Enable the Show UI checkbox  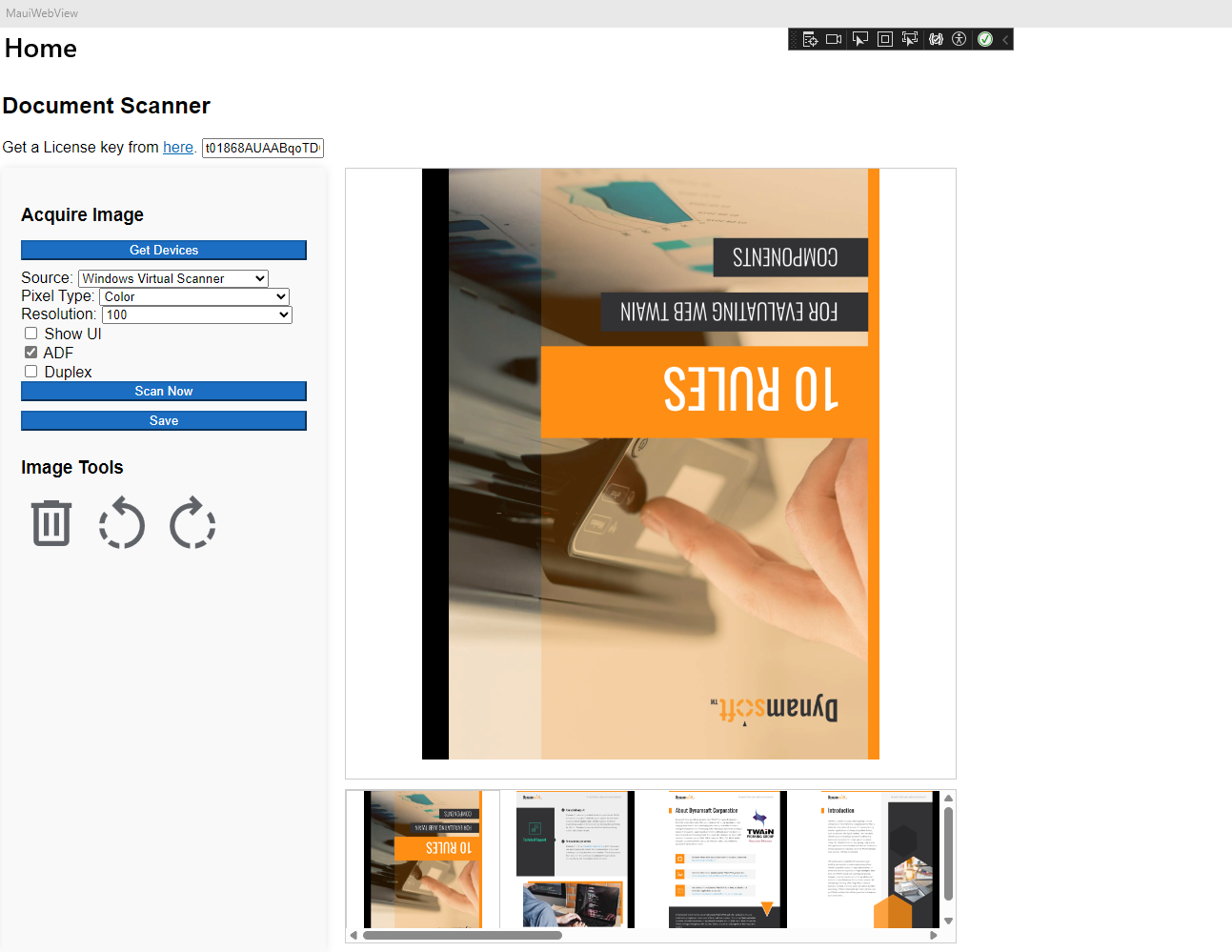(31, 334)
